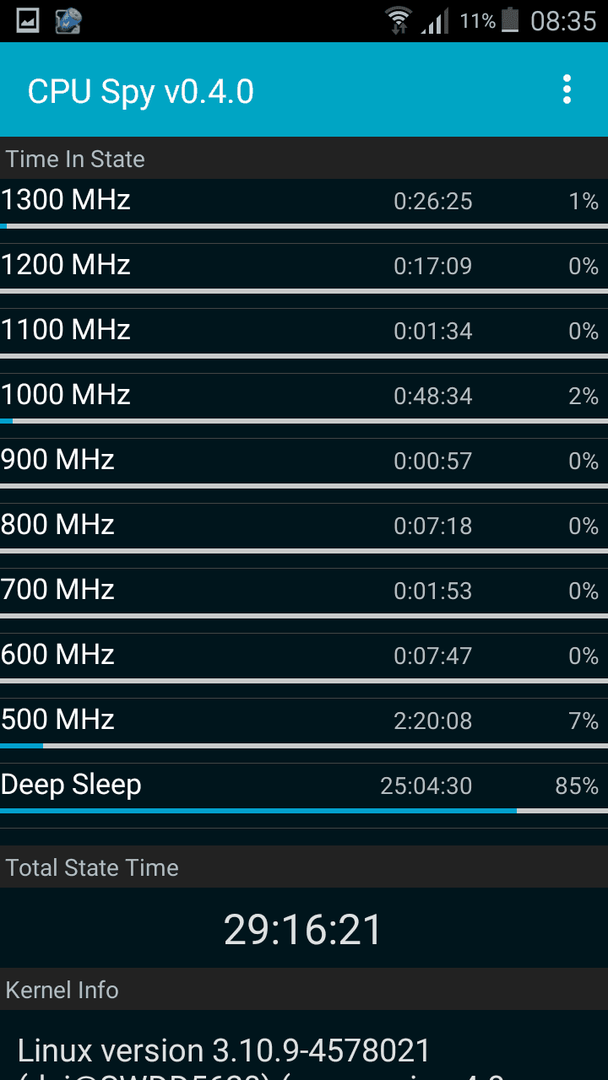The image size is (608, 1080).
Task: Tap the 08:35 clock in status bar
Action: pos(563,21)
